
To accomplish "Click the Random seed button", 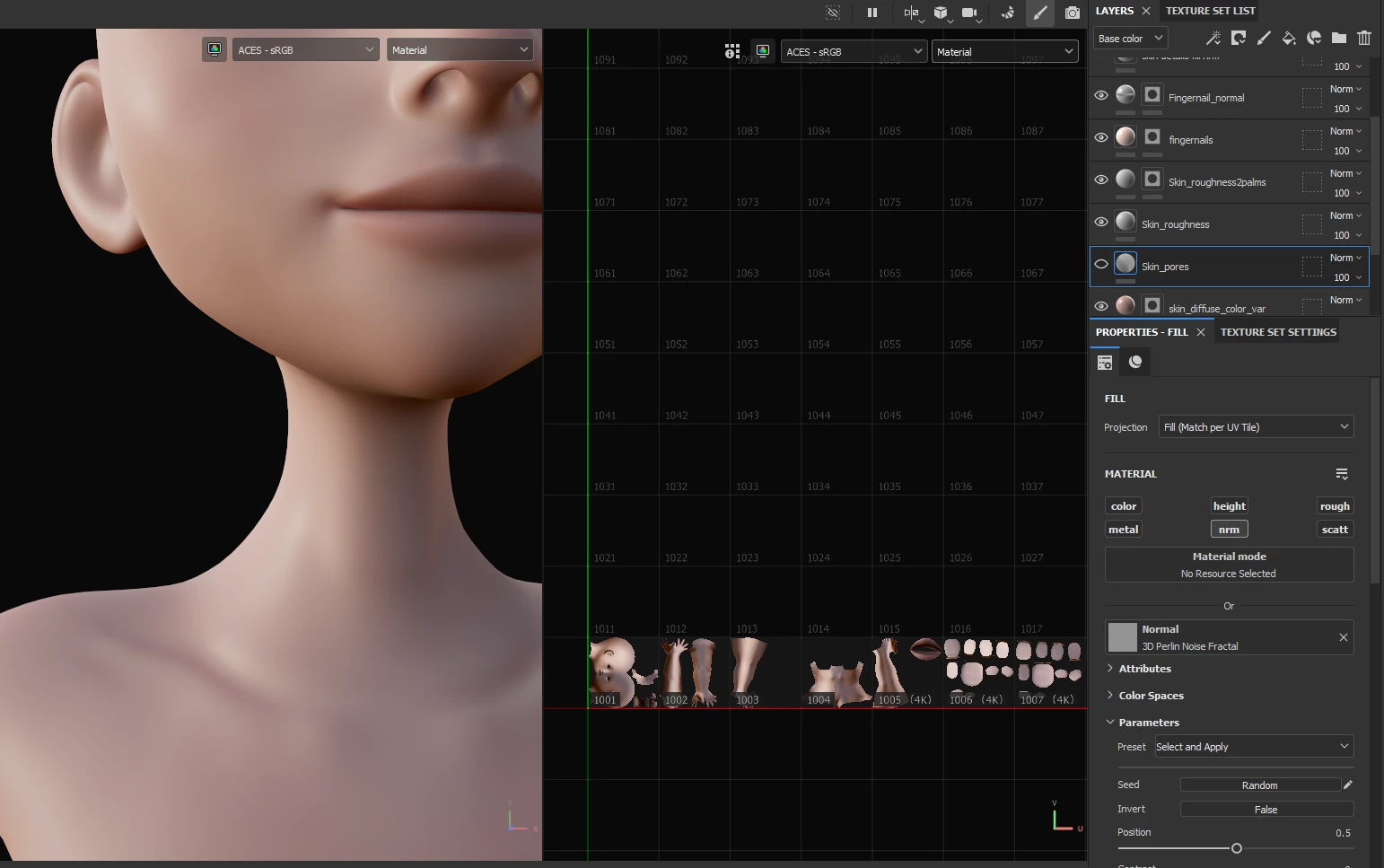I will pos(1259,785).
